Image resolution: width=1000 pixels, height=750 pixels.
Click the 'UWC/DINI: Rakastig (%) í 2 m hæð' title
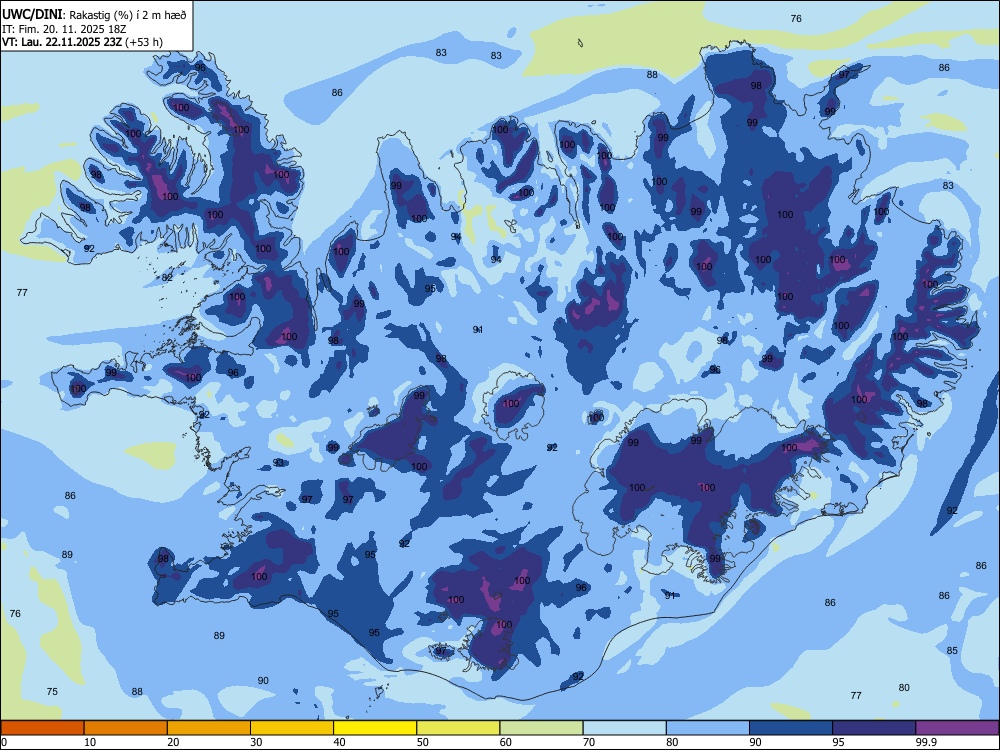(94, 15)
